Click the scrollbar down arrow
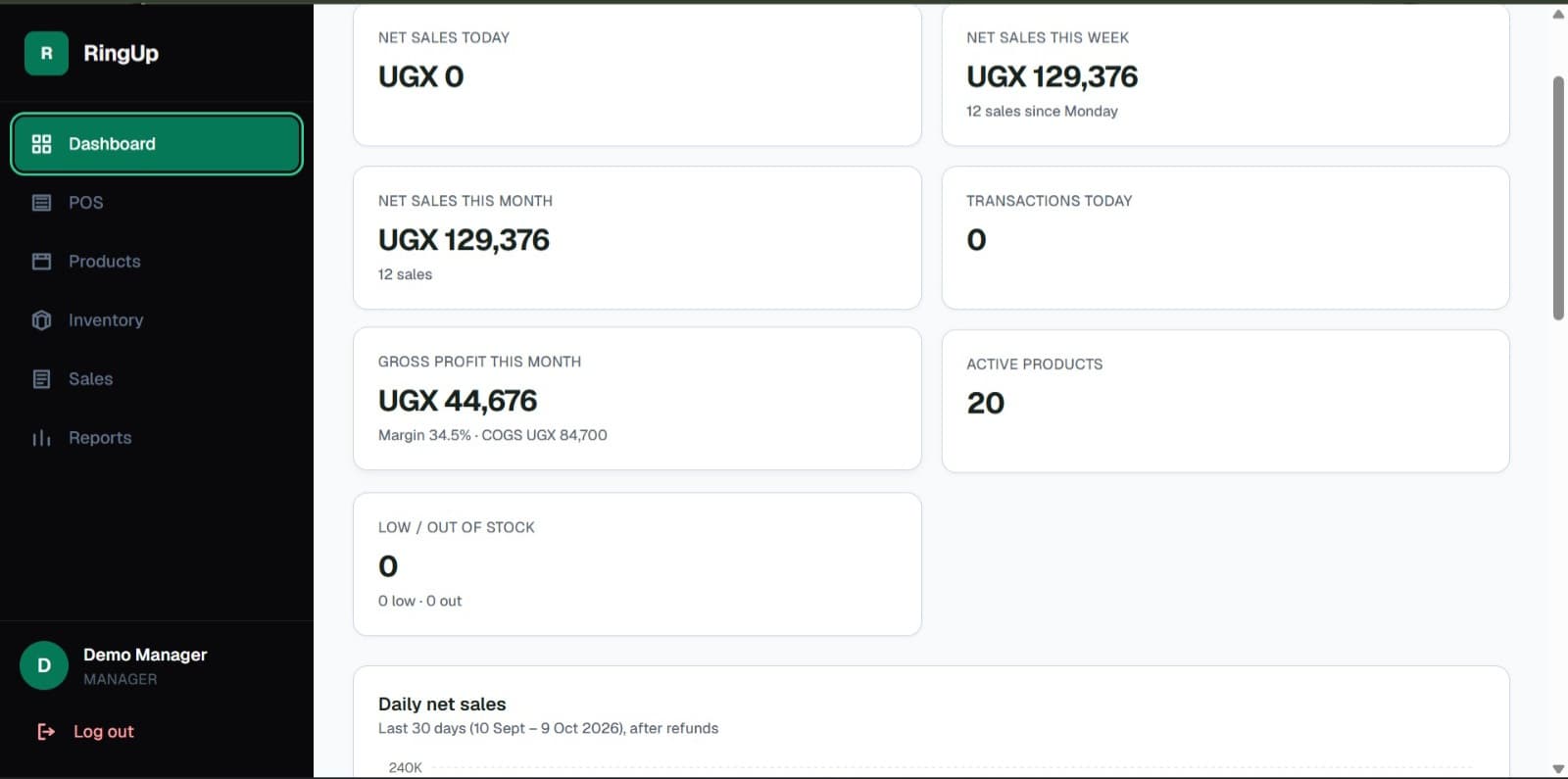 pyautogui.click(x=1558, y=769)
